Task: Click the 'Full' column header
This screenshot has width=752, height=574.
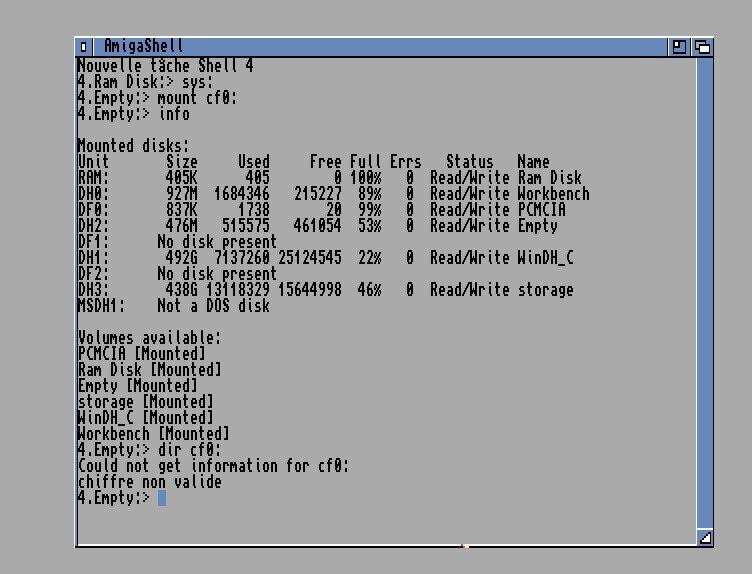Action: (x=365, y=162)
